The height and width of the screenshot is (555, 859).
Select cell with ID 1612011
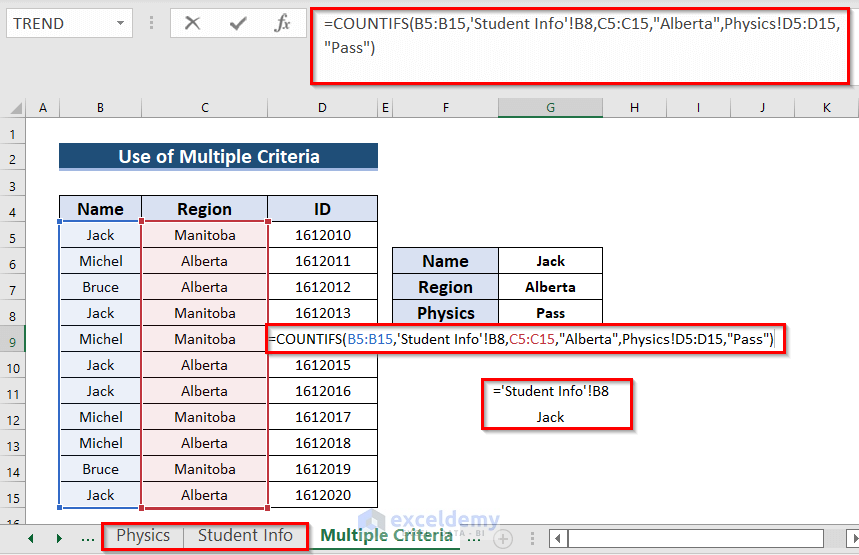coord(323,261)
